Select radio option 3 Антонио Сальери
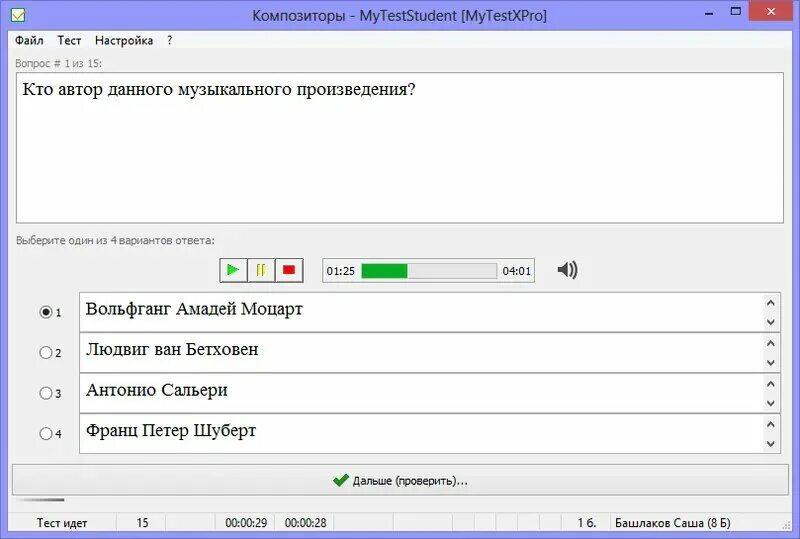 [46, 393]
